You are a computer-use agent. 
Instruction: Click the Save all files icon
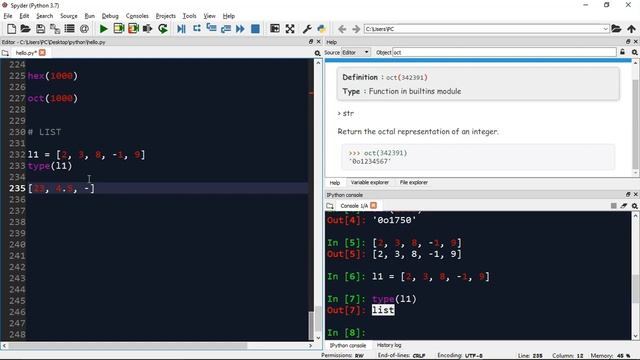pyautogui.click(x=55, y=29)
